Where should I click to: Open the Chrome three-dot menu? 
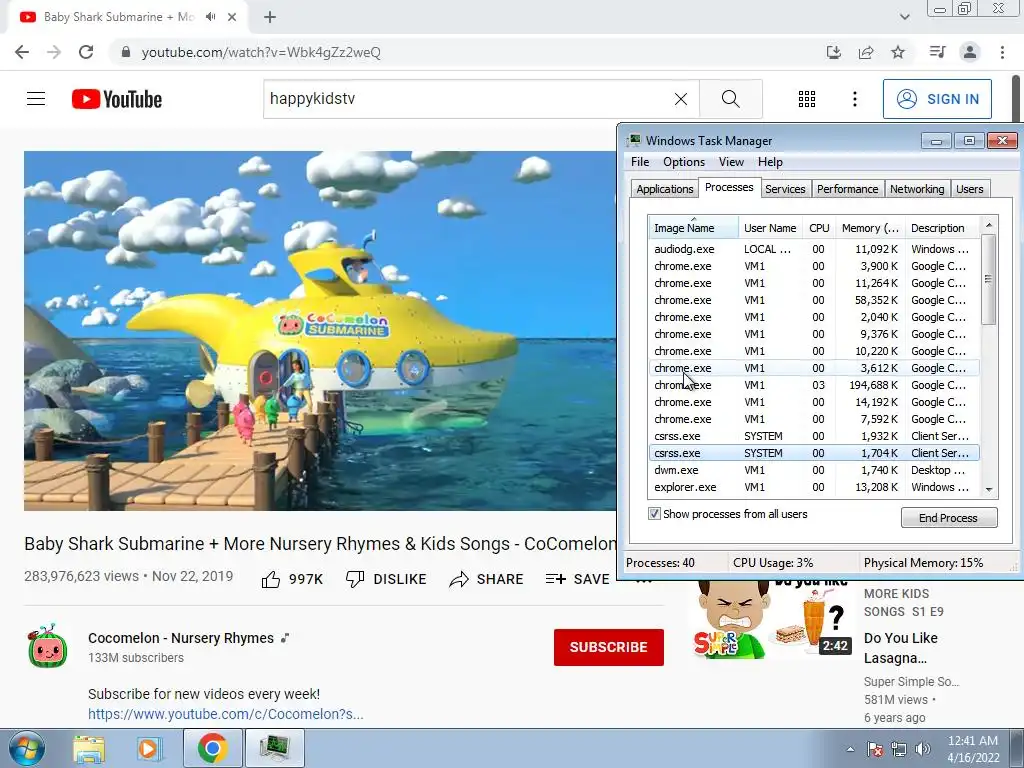1002,52
